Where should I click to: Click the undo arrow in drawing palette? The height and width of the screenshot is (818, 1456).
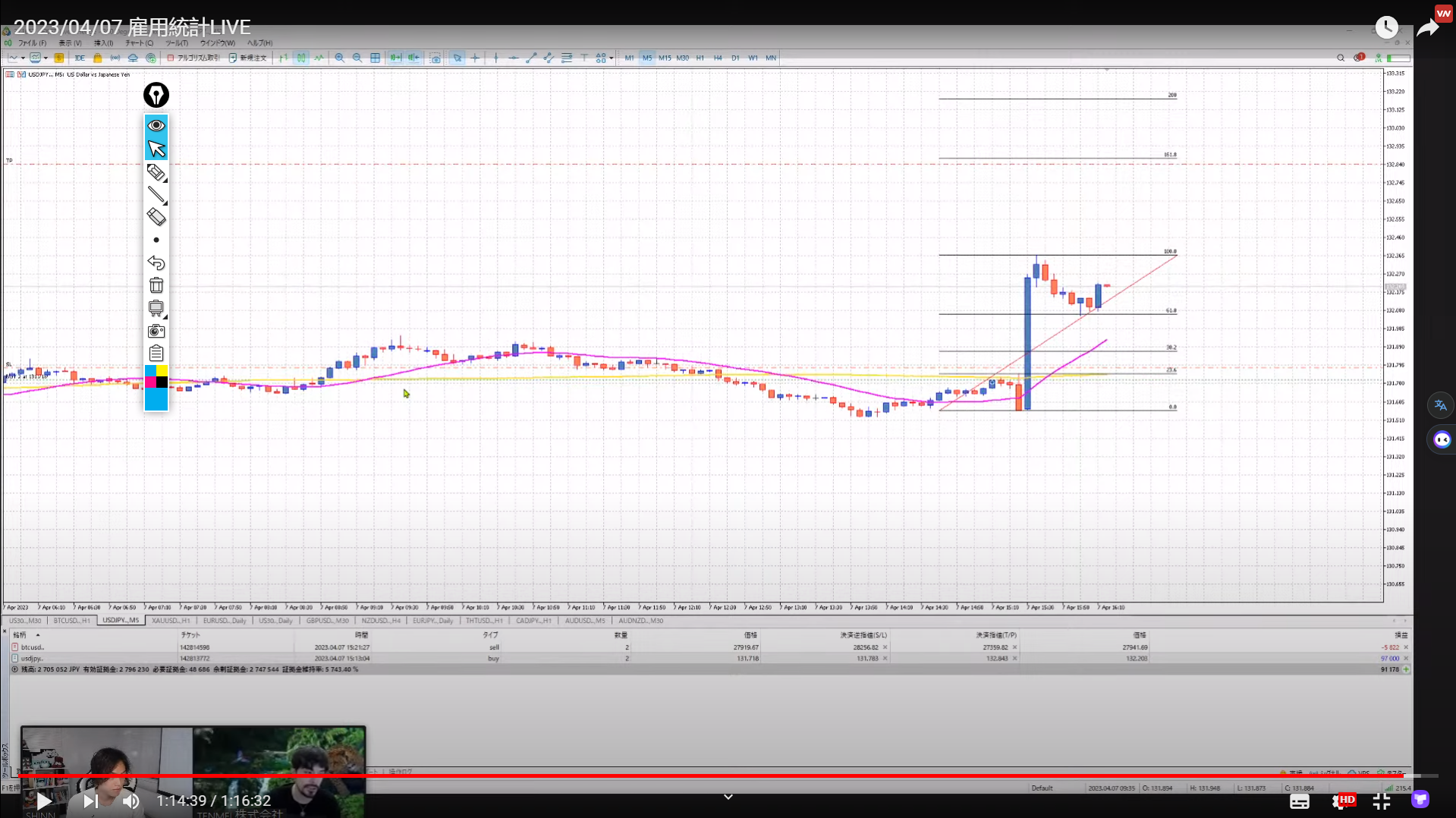pyautogui.click(x=156, y=263)
